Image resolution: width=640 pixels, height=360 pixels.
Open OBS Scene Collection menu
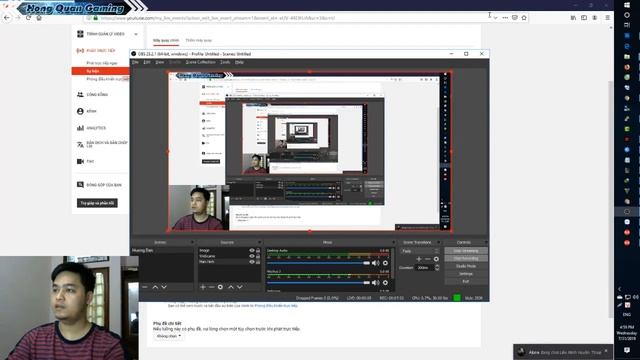pos(200,62)
